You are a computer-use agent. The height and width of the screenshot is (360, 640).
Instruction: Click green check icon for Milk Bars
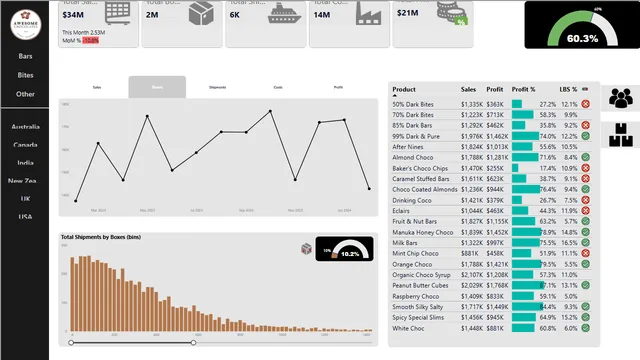coord(585,242)
